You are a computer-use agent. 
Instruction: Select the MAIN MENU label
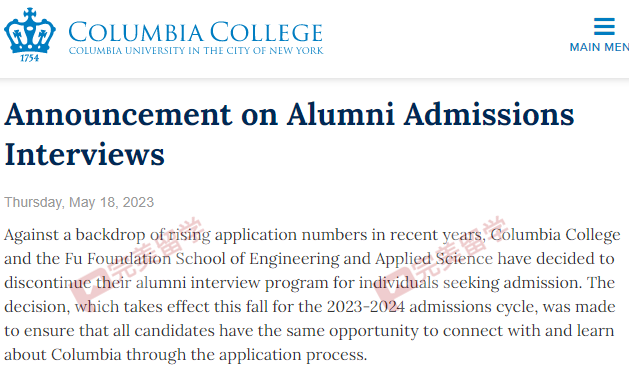click(x=599, y=47)
